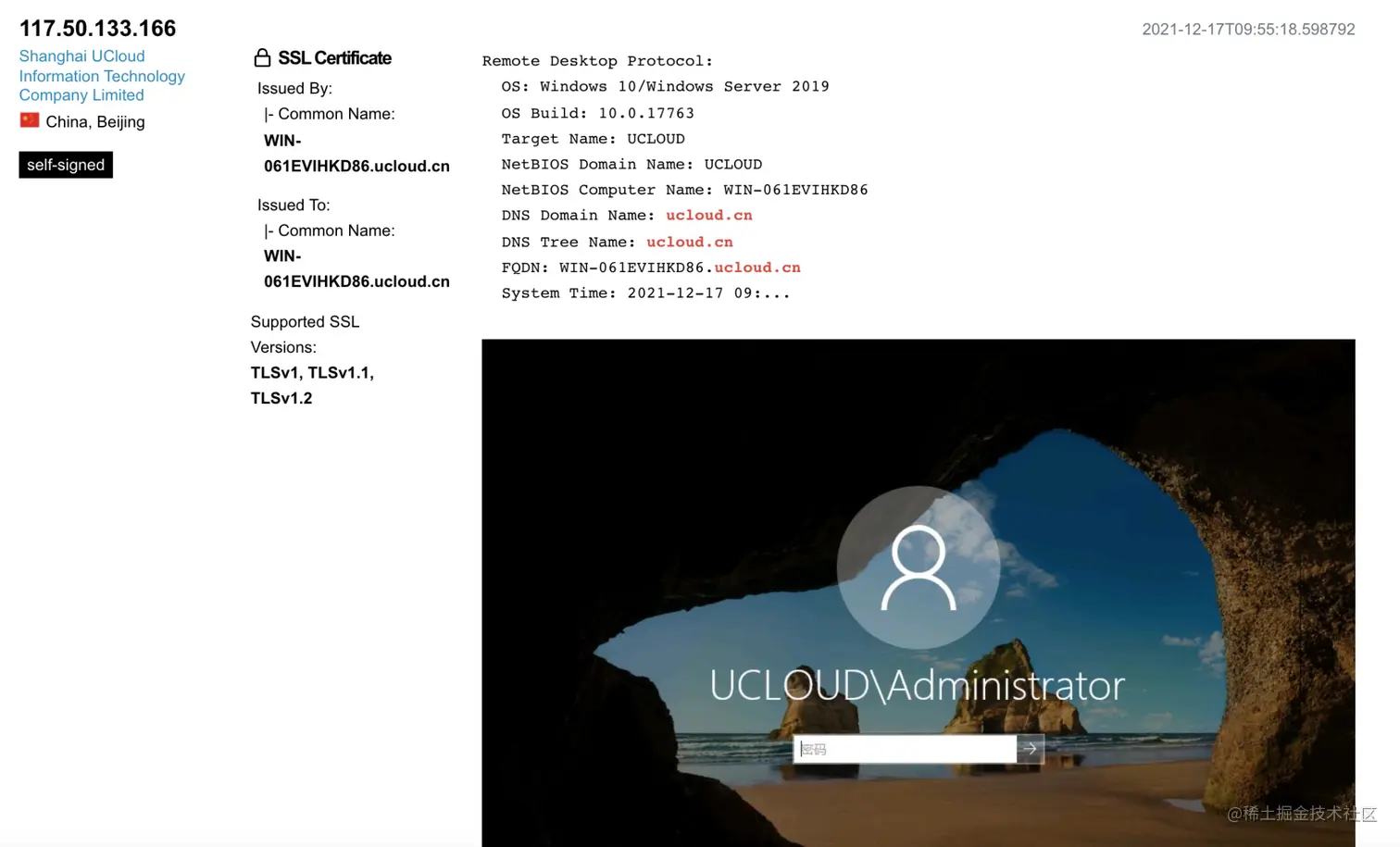Click ucloud.cn in the DNS Domain Name line
1400x847 pixels.
pyautogui.click(x=709, y=216)
